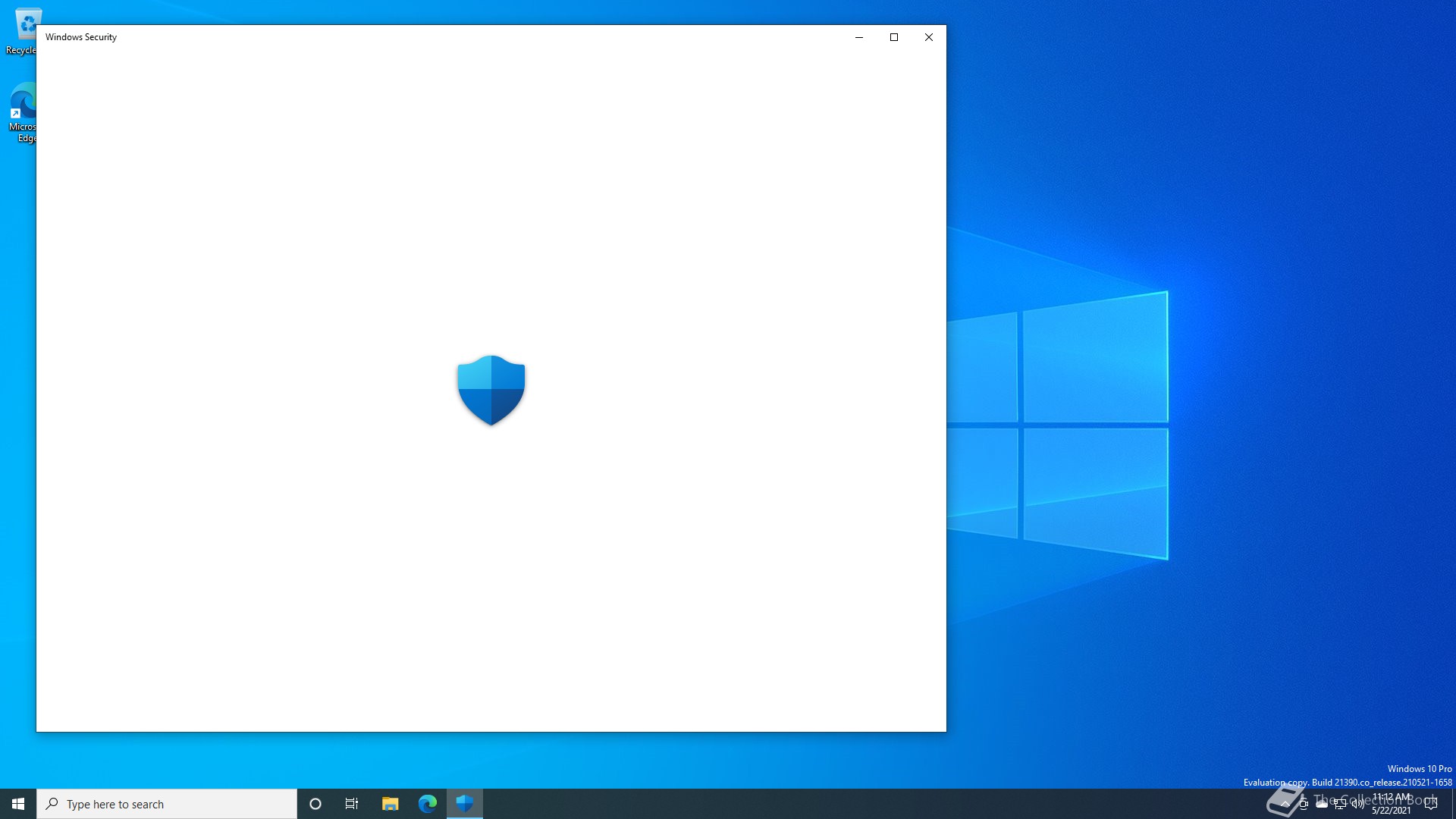Launch File Explorer from the taskbar
Viewport: 1456px width, 819px height.
390,804
